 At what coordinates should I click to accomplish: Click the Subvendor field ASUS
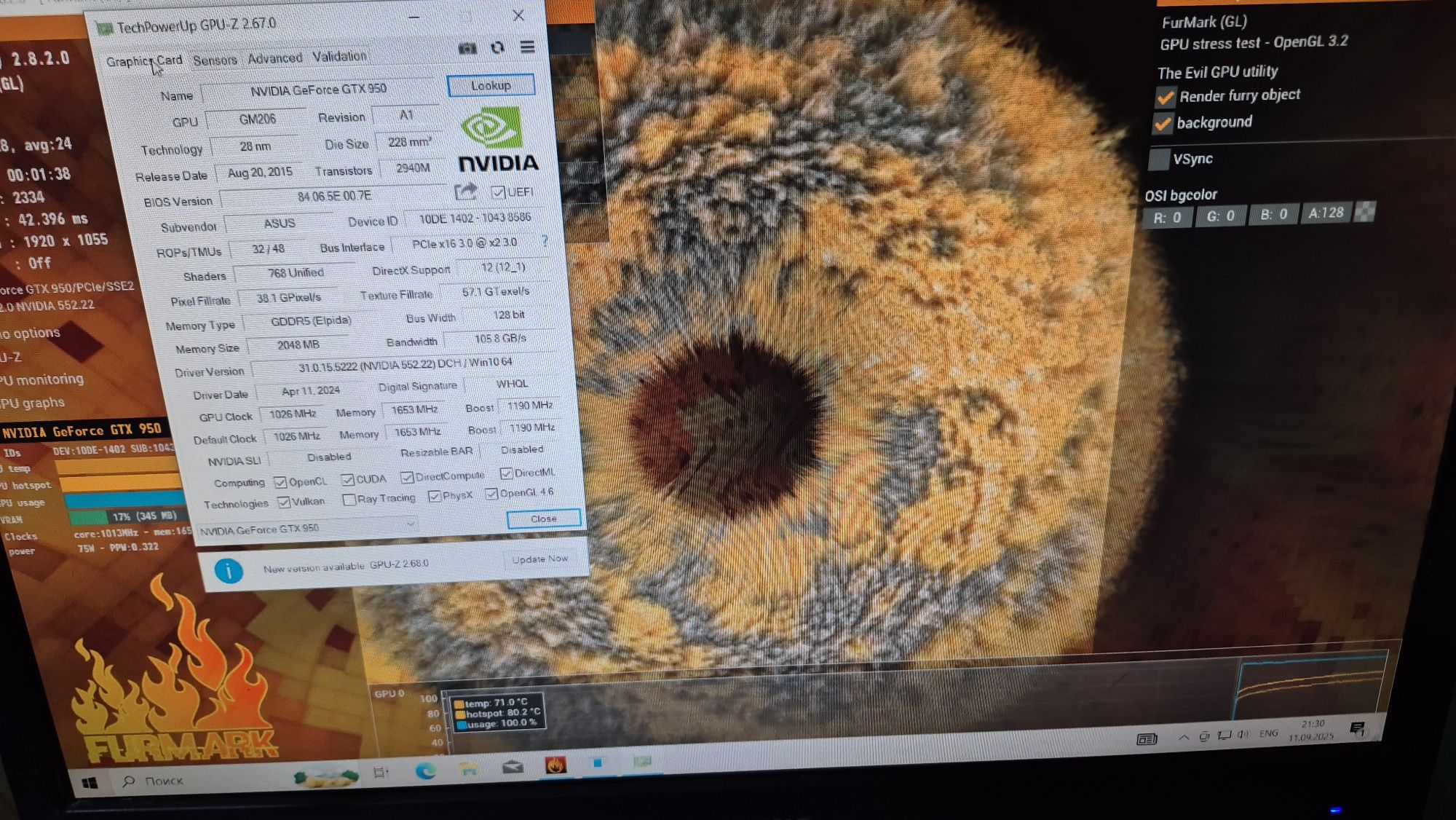(279, 223)
